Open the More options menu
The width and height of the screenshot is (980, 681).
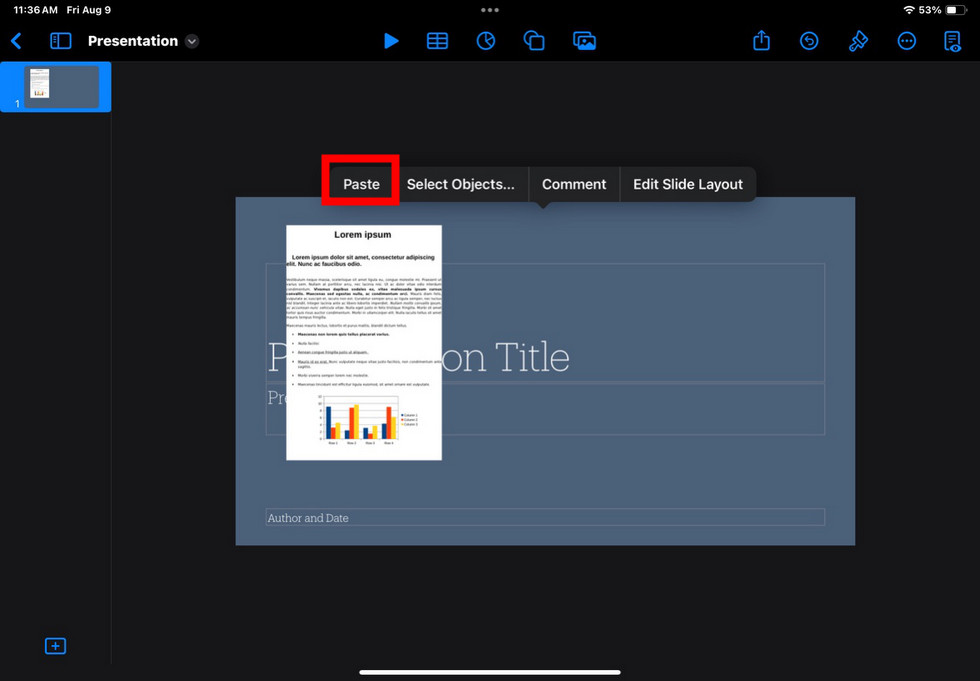point(906,41)
